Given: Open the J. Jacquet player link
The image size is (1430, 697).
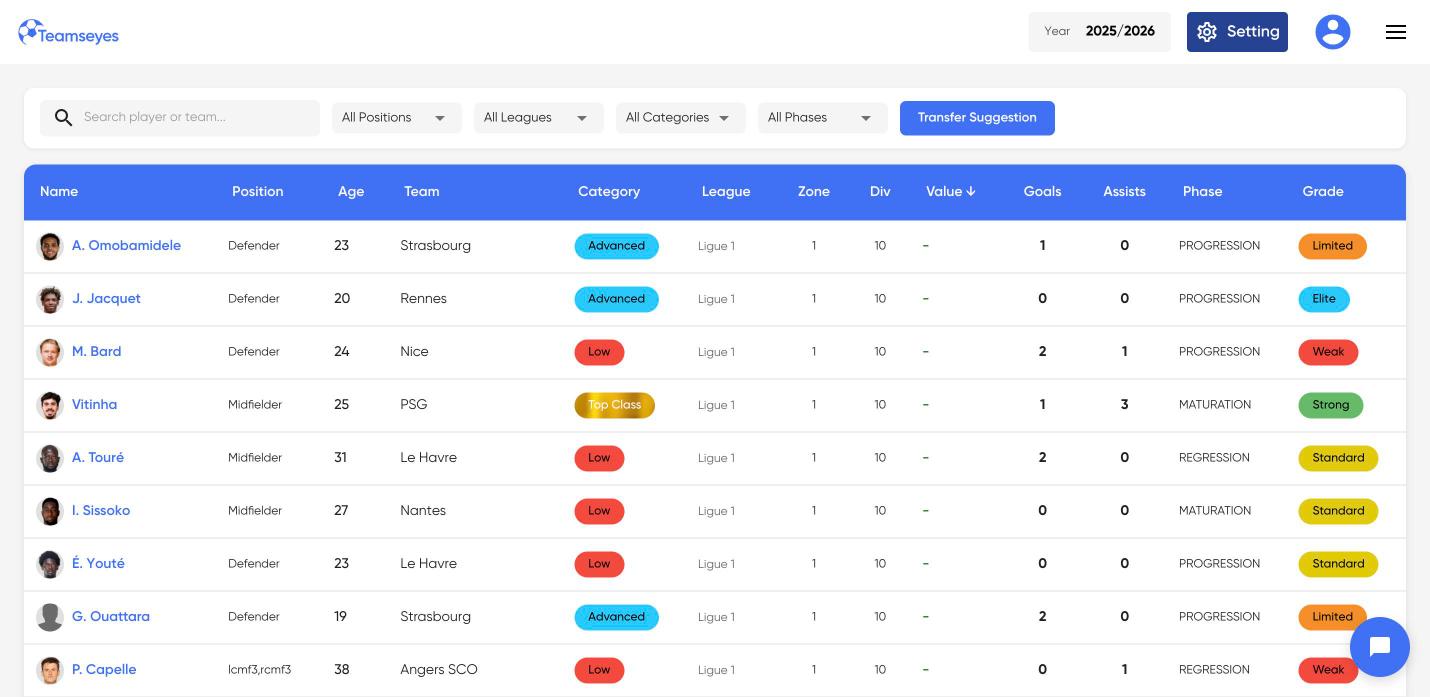Looking at the screenshot, I should [x=106, y=299].
